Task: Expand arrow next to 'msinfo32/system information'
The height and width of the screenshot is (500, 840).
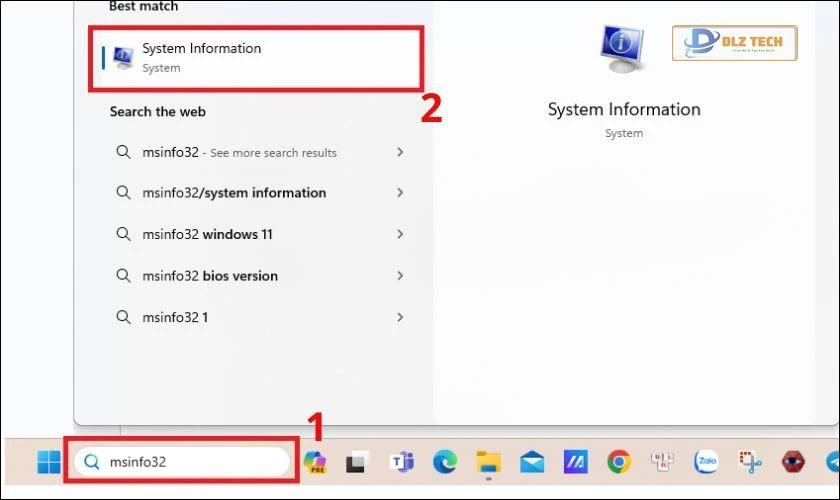Action: (400, 193)
